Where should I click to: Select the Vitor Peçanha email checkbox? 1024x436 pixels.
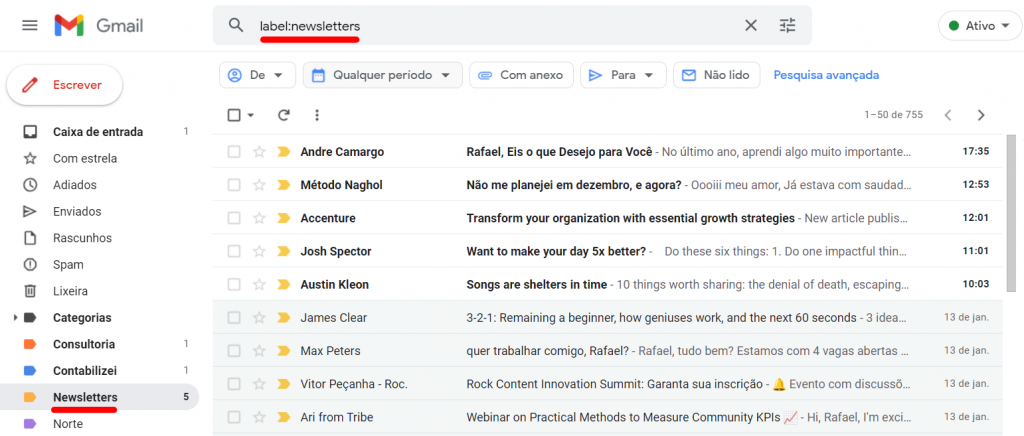[234, 384]
